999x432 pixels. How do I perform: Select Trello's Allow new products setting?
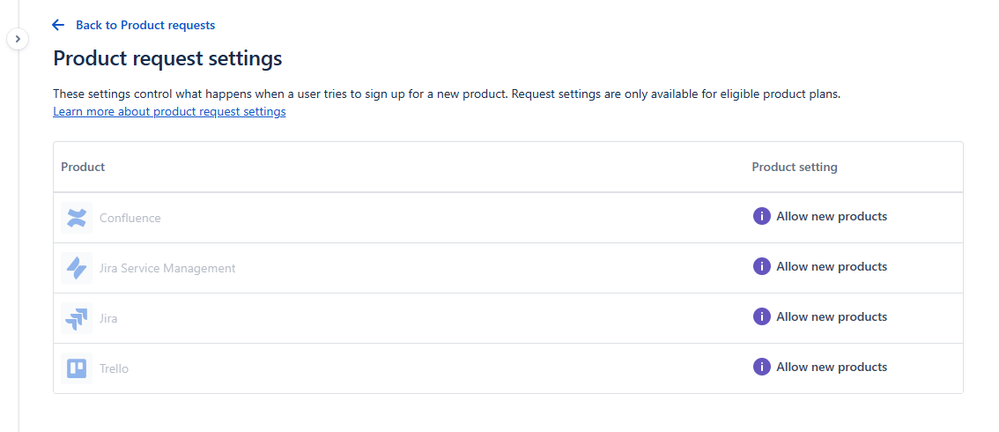click(x=831, y=366)
